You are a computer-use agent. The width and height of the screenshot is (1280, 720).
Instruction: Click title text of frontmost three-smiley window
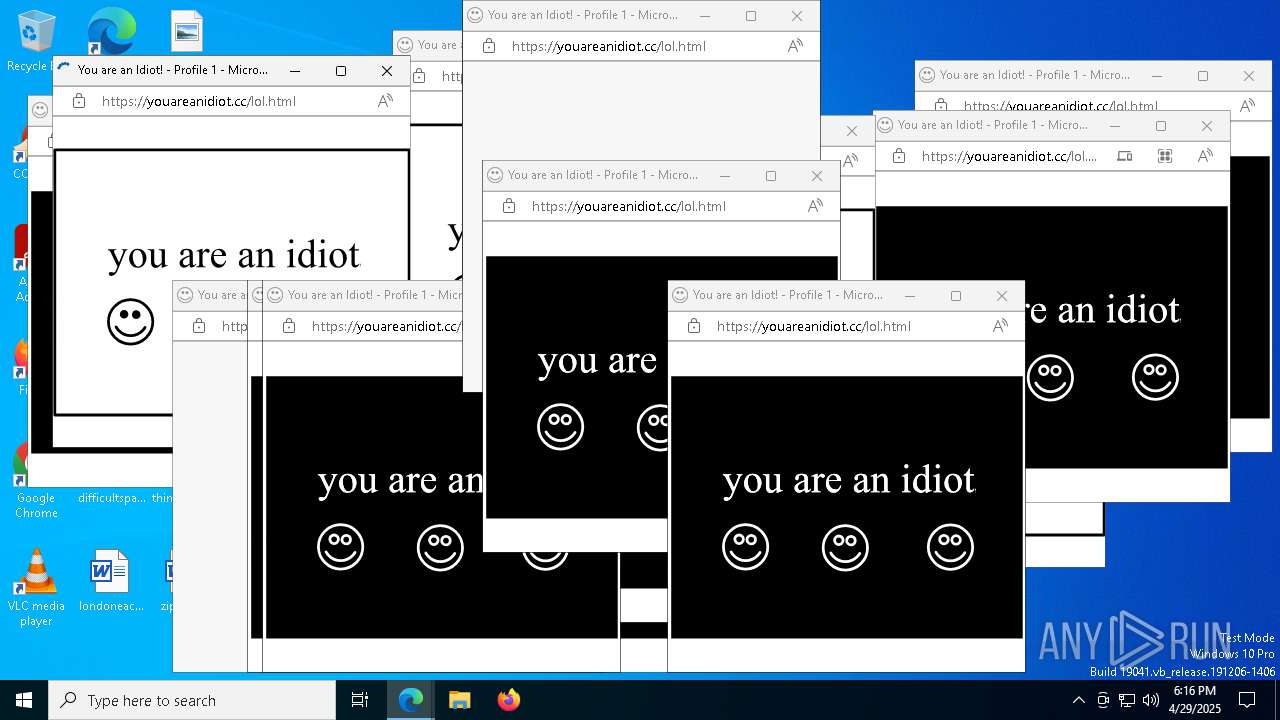[x=788, y=295]
